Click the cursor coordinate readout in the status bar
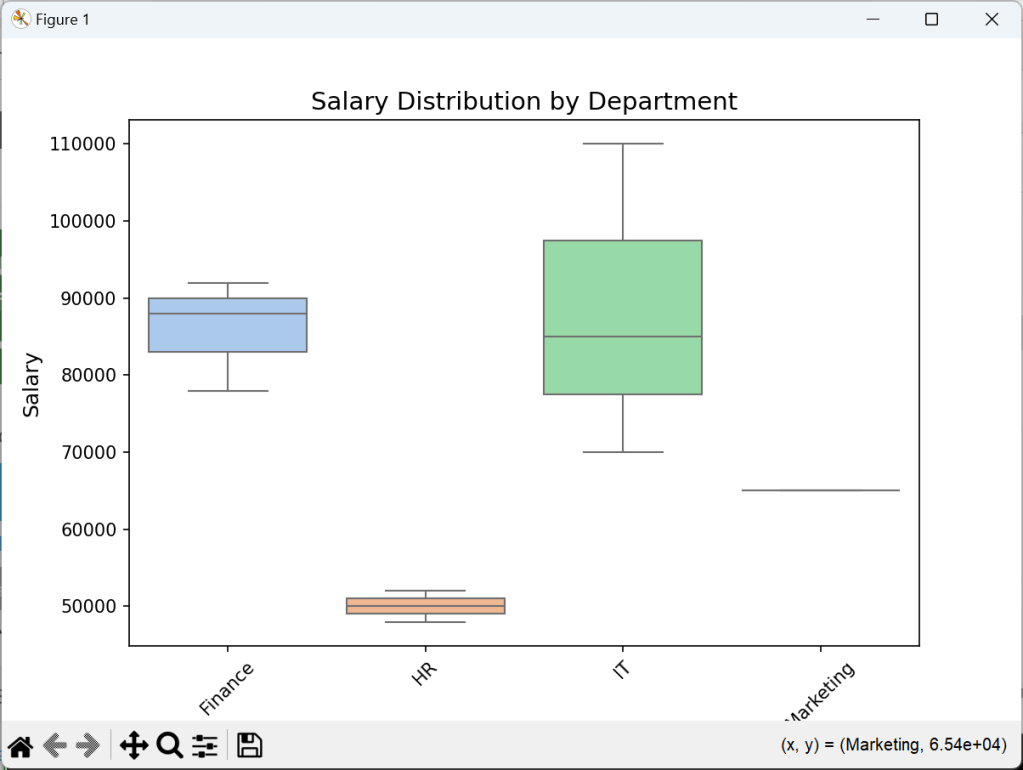The width and height of the screenshot is (1023, 770). click(893, 745)
